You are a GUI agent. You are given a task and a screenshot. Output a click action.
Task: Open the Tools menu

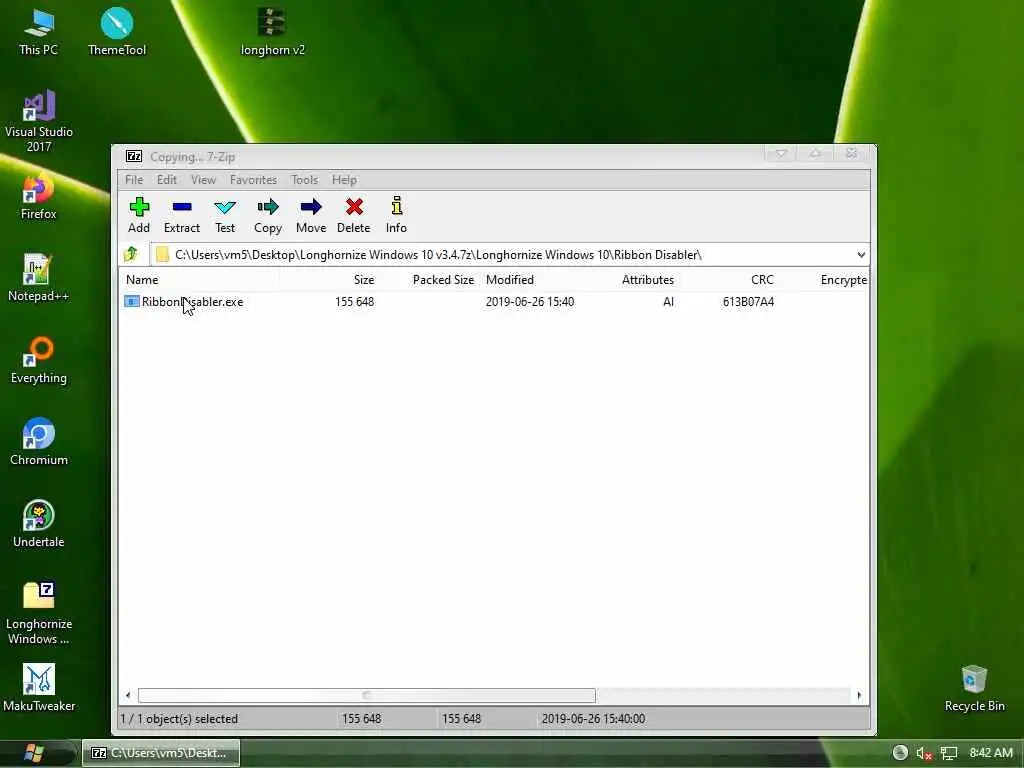point(304,180)
